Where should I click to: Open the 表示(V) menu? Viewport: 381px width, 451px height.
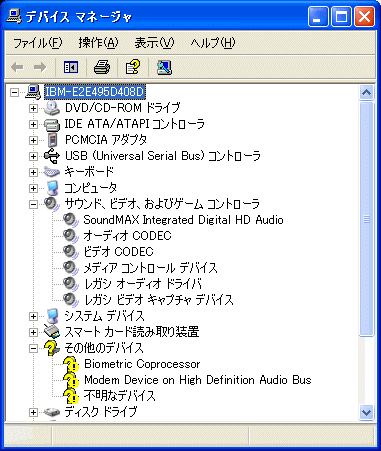(x=154, y=43)
